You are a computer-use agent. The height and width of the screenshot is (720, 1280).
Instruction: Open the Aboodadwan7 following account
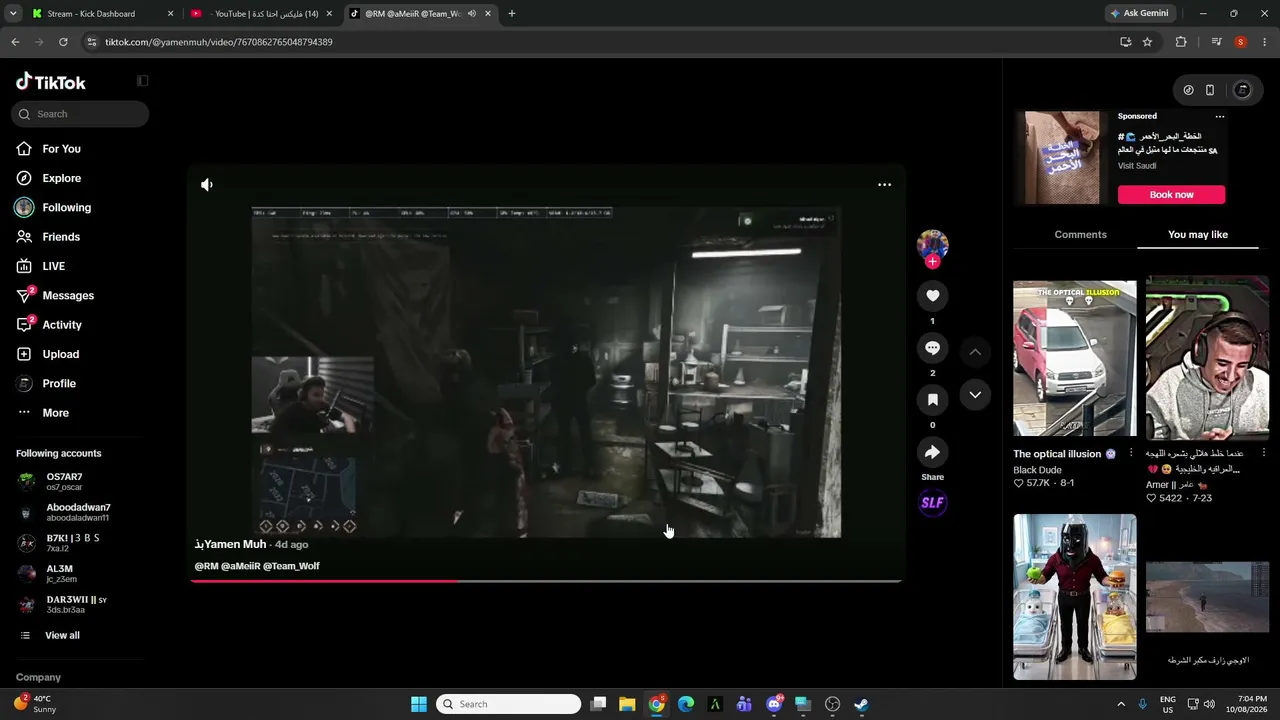[x=80, y=512]
